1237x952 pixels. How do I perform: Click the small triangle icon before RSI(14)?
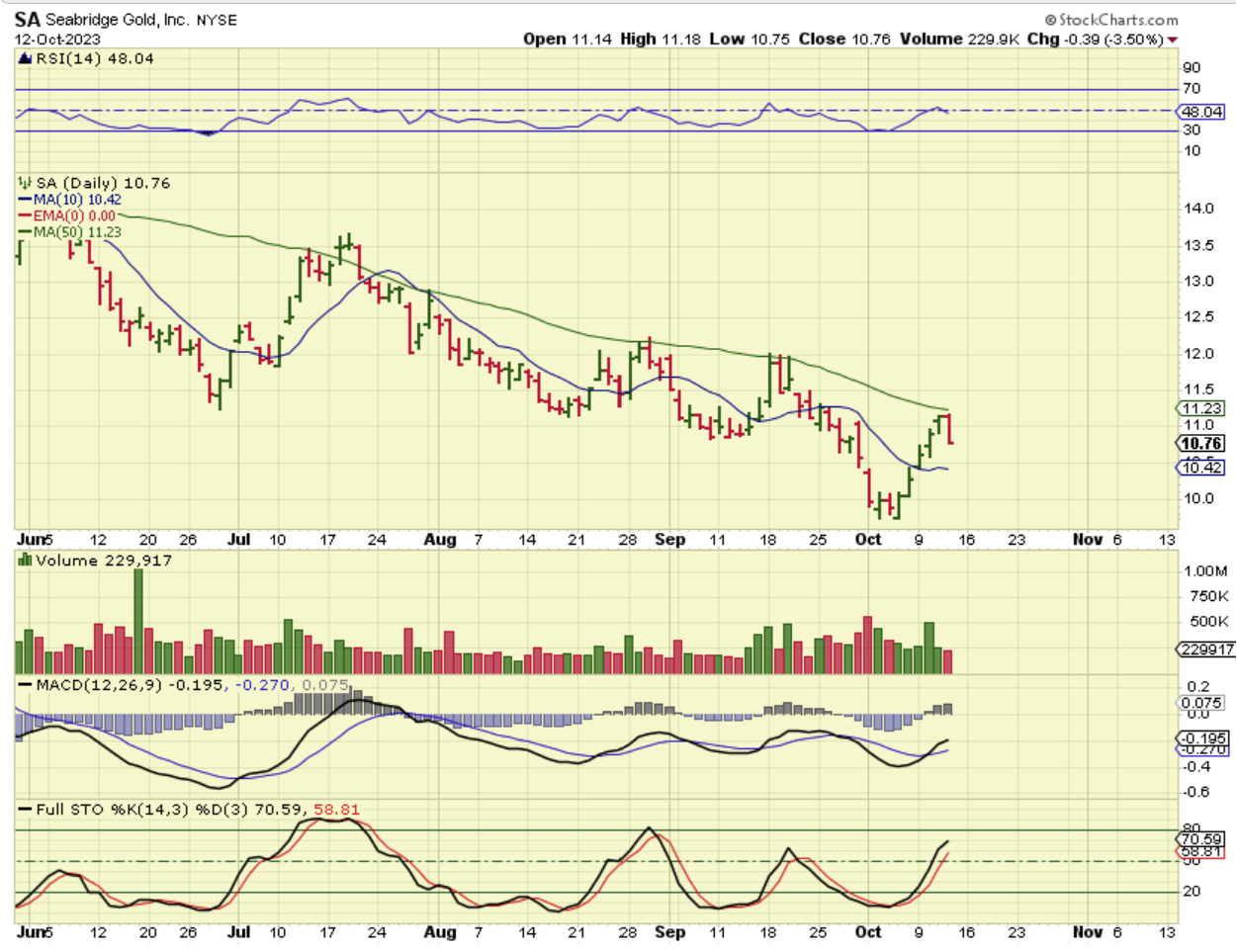point(25,59)
